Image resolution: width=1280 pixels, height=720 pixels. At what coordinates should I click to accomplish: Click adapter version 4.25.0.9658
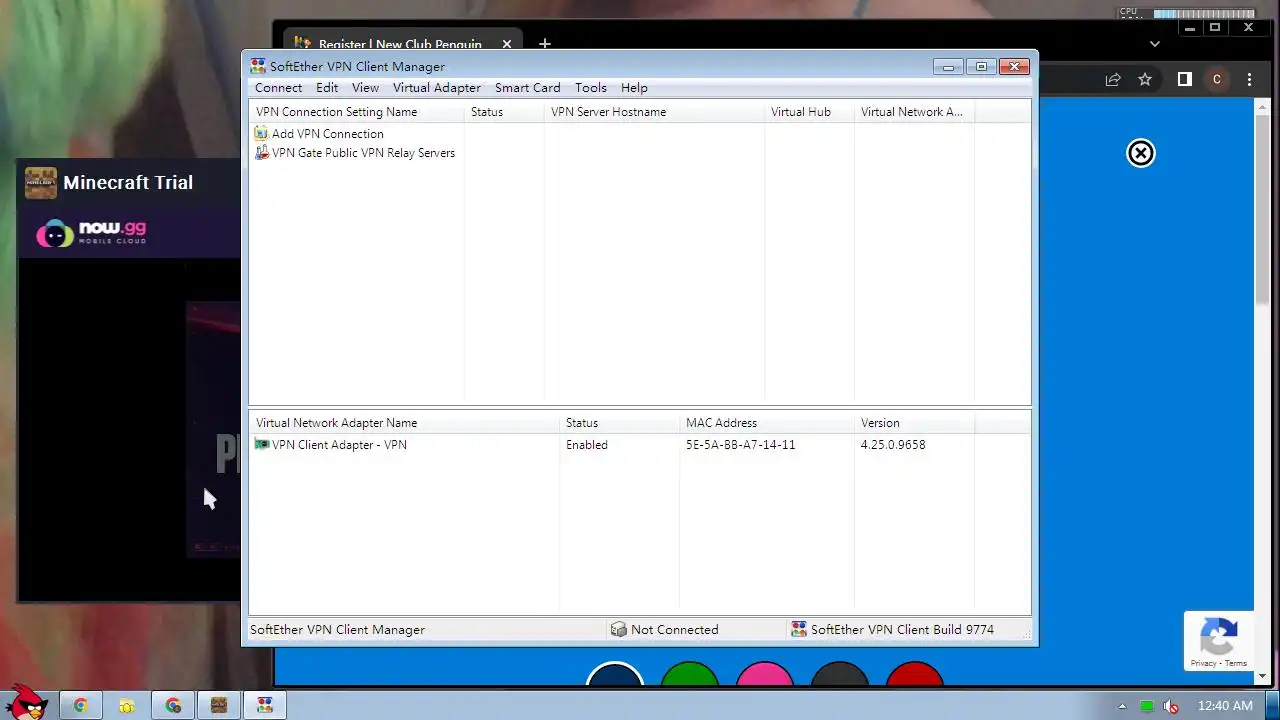coord(893,445)
